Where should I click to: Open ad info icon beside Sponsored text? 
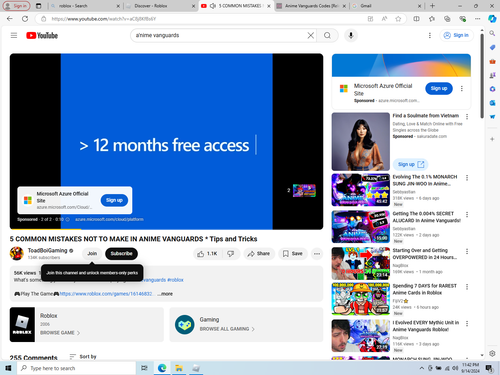coord(68,219)
